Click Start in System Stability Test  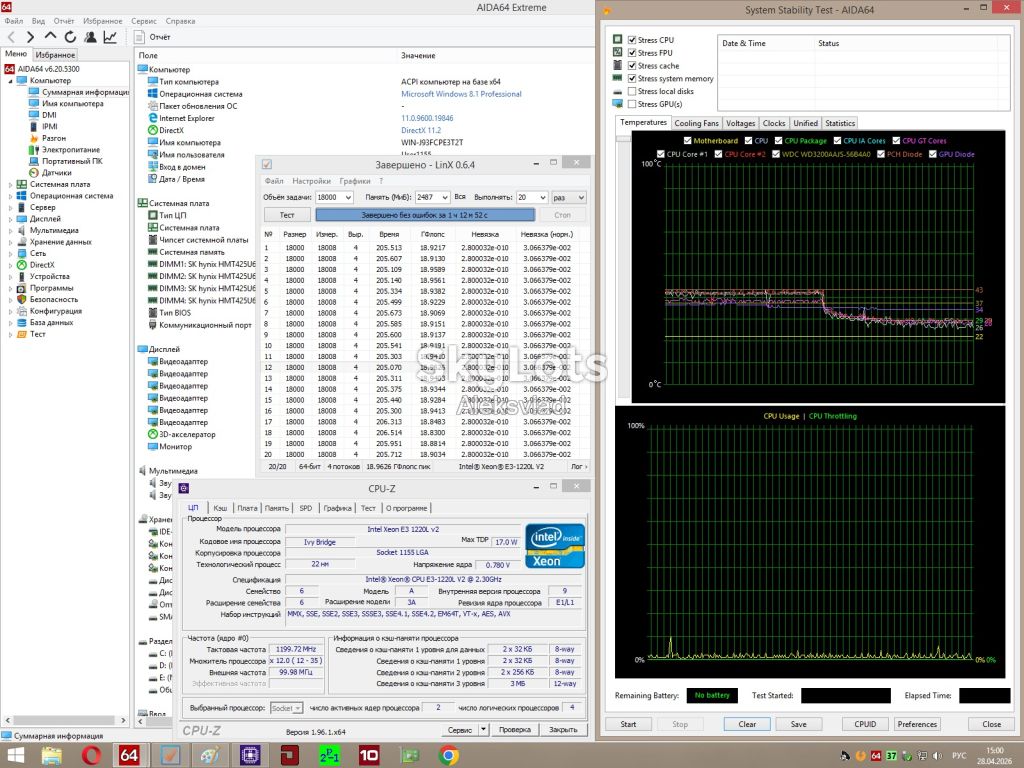628,724
